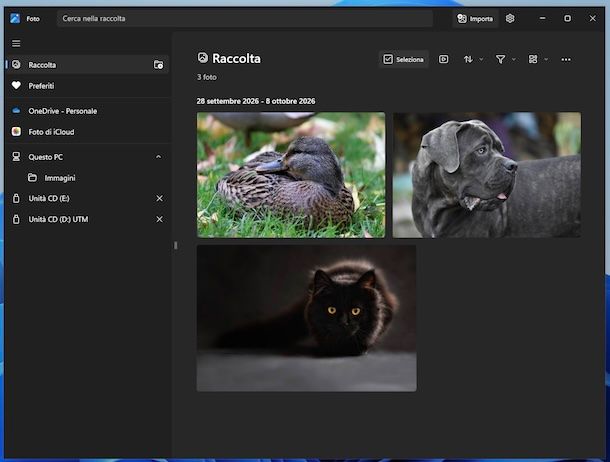
Task: Click the Foto app logo icon
Action: click(x=15, y=18)
